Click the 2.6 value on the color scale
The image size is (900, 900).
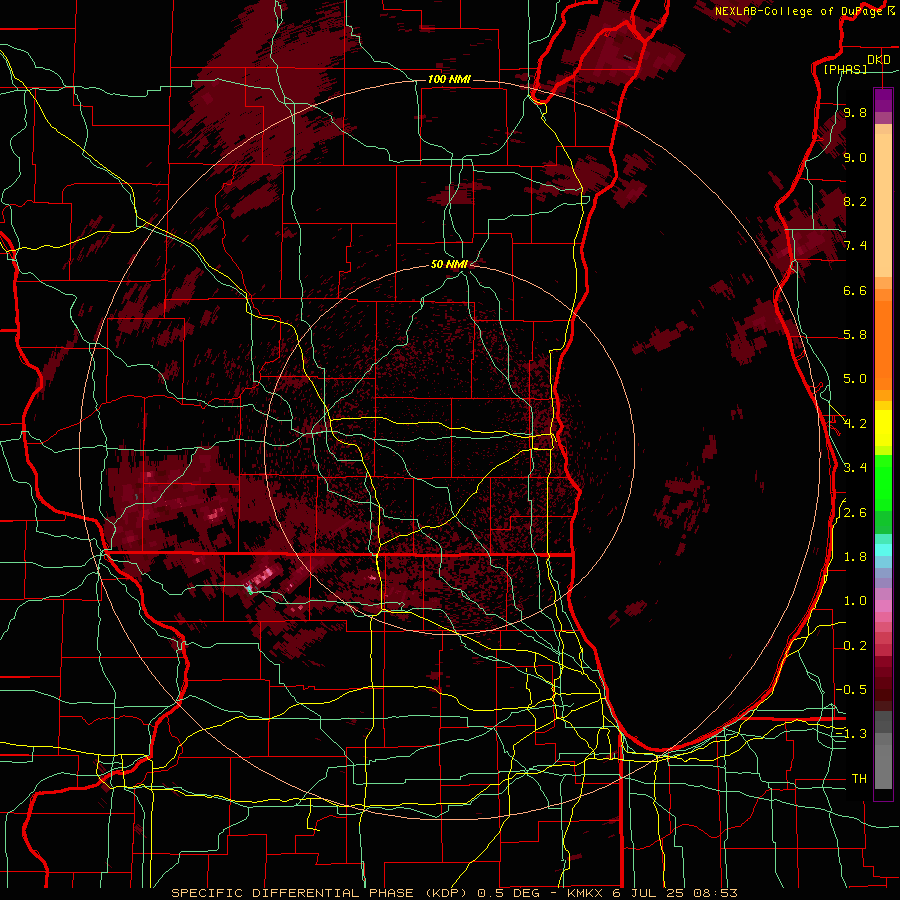tap(855, 513)
